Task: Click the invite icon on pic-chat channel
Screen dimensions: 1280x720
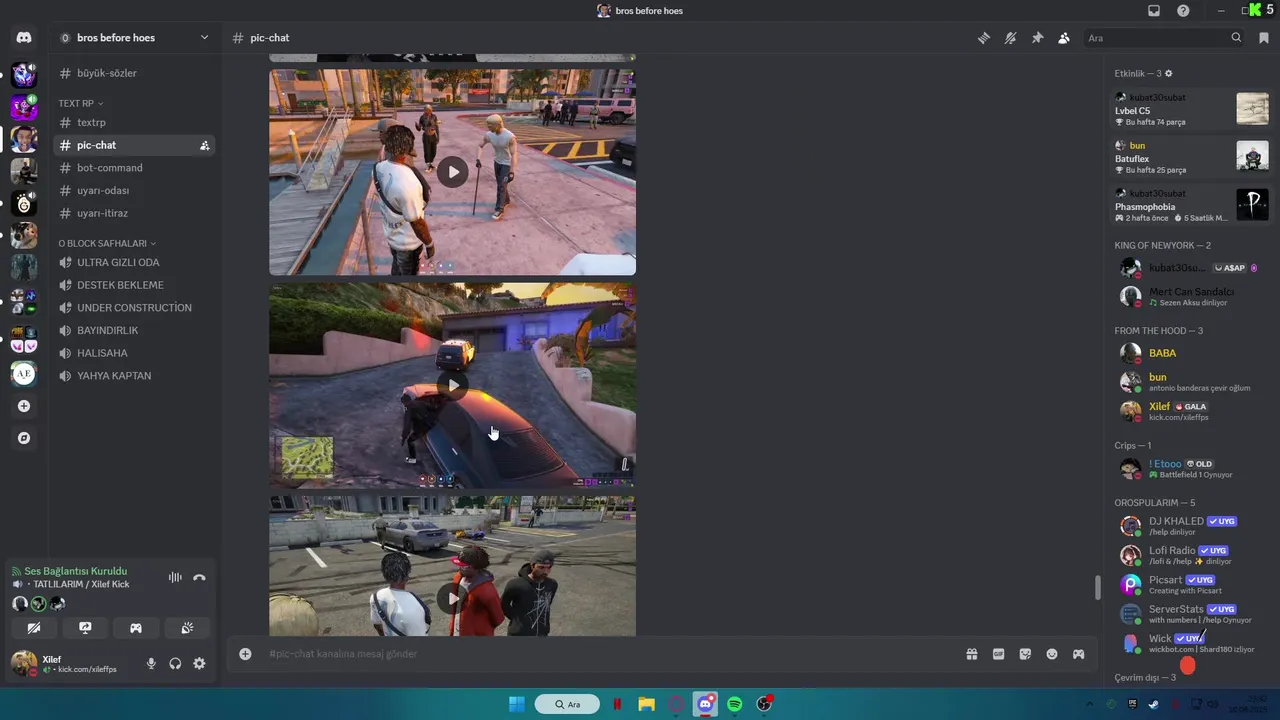Action: (x=204, y=145)
